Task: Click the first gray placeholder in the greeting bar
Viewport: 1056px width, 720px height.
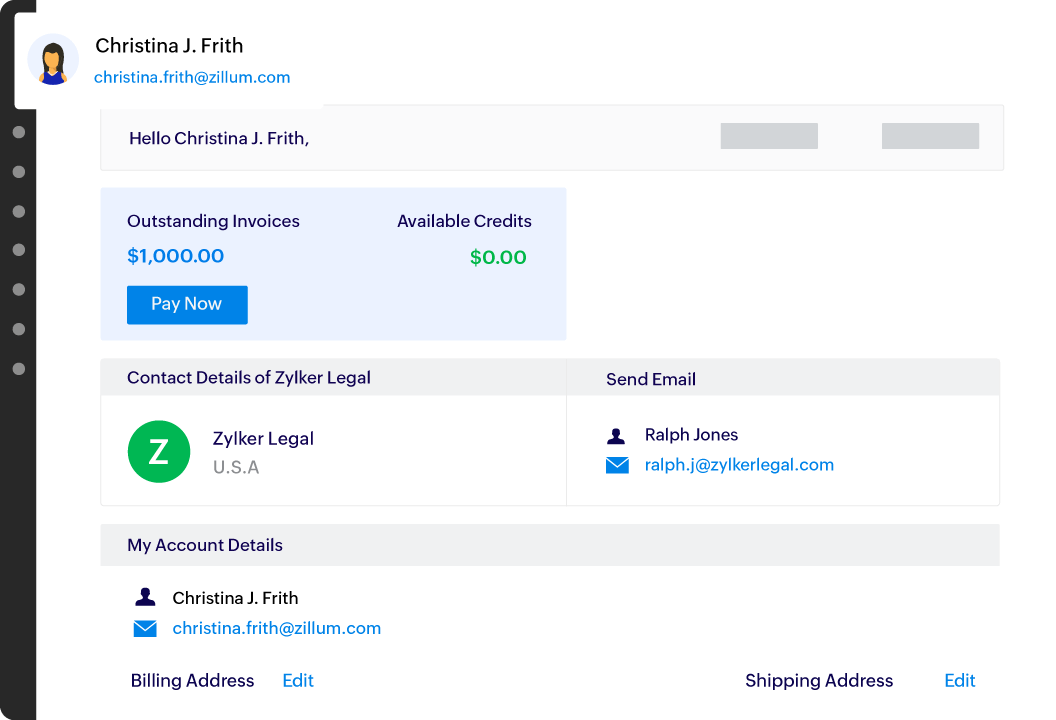Action: coord(769,136)
